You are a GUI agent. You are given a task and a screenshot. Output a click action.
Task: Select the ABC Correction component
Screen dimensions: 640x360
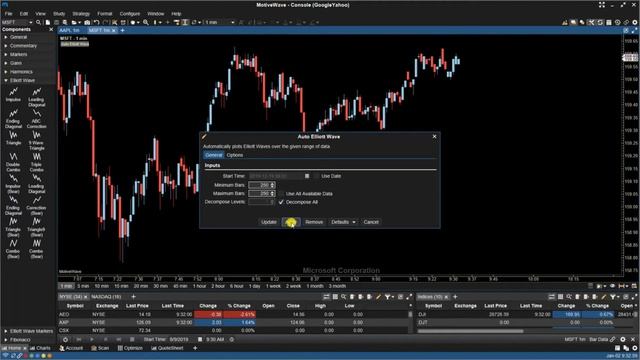click(x=36, y=119)
